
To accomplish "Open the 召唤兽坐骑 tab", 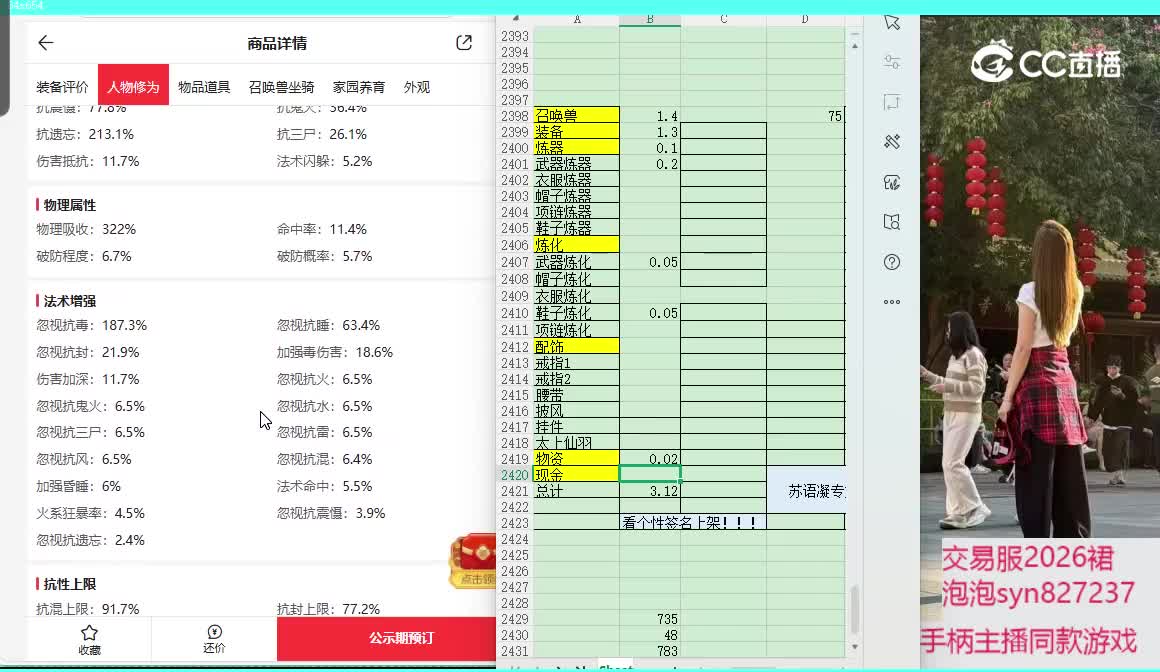I will (281, 87).
